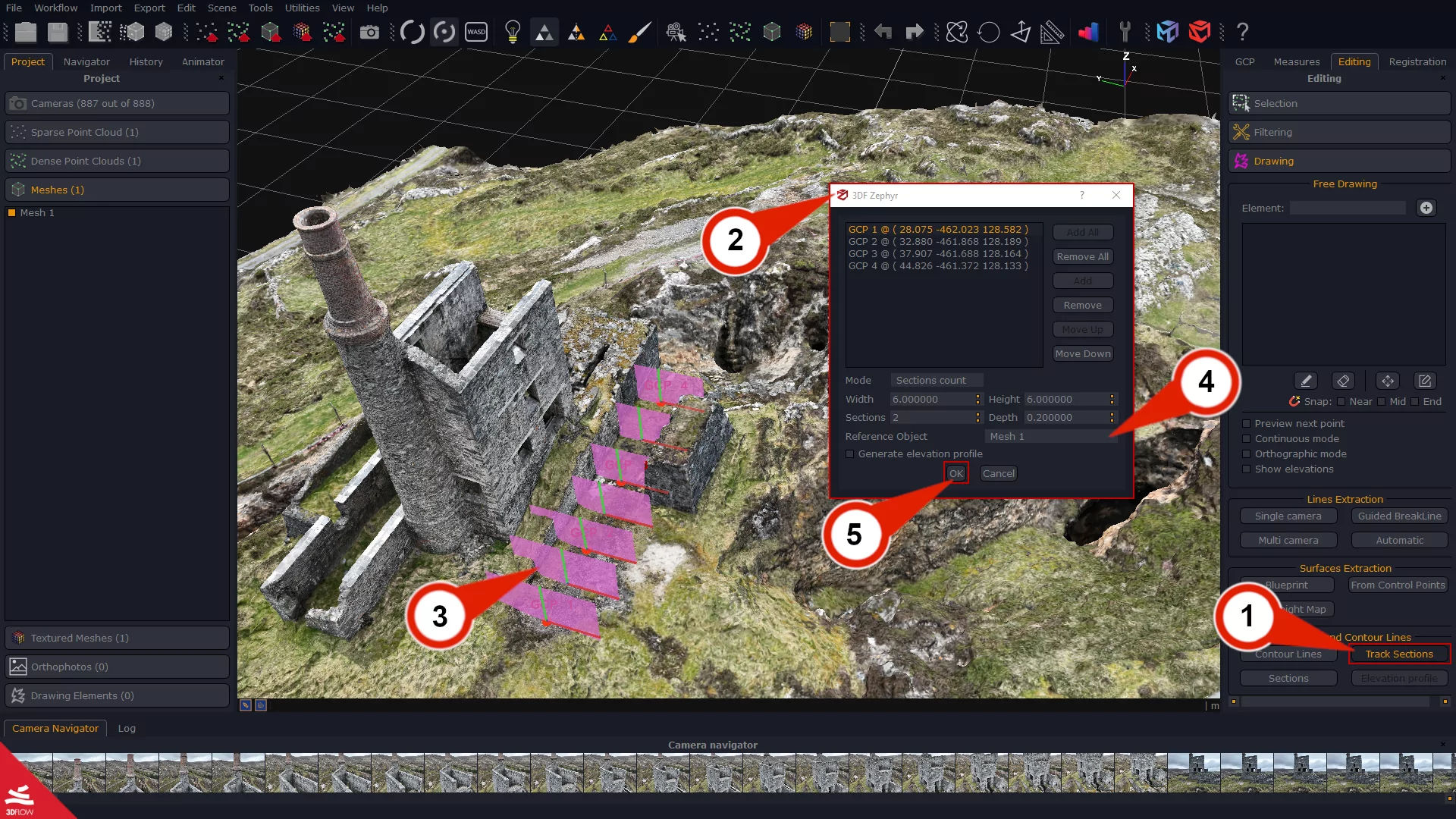Enable Preview next point checkbox
This screenshot has height=819, width=1456.
tap(1246, 424)
